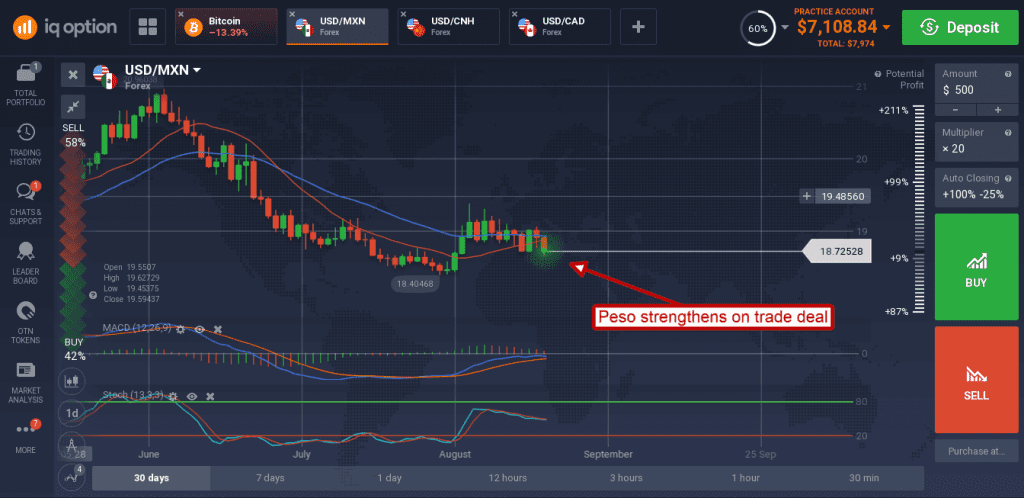Click the large green BUY button

[x=976, y=266]
